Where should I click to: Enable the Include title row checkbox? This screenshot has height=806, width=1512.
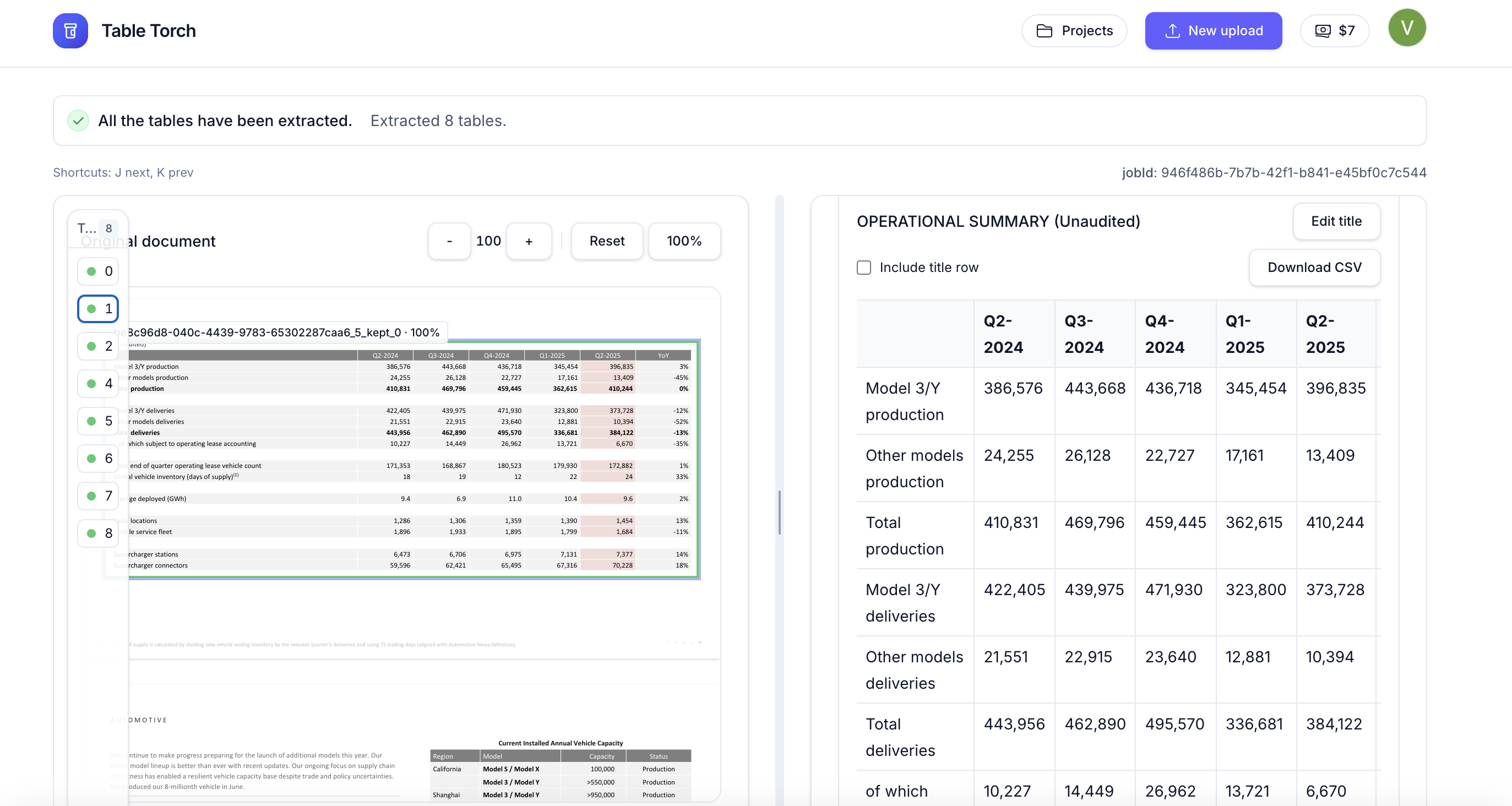click(x=863, y=268)
